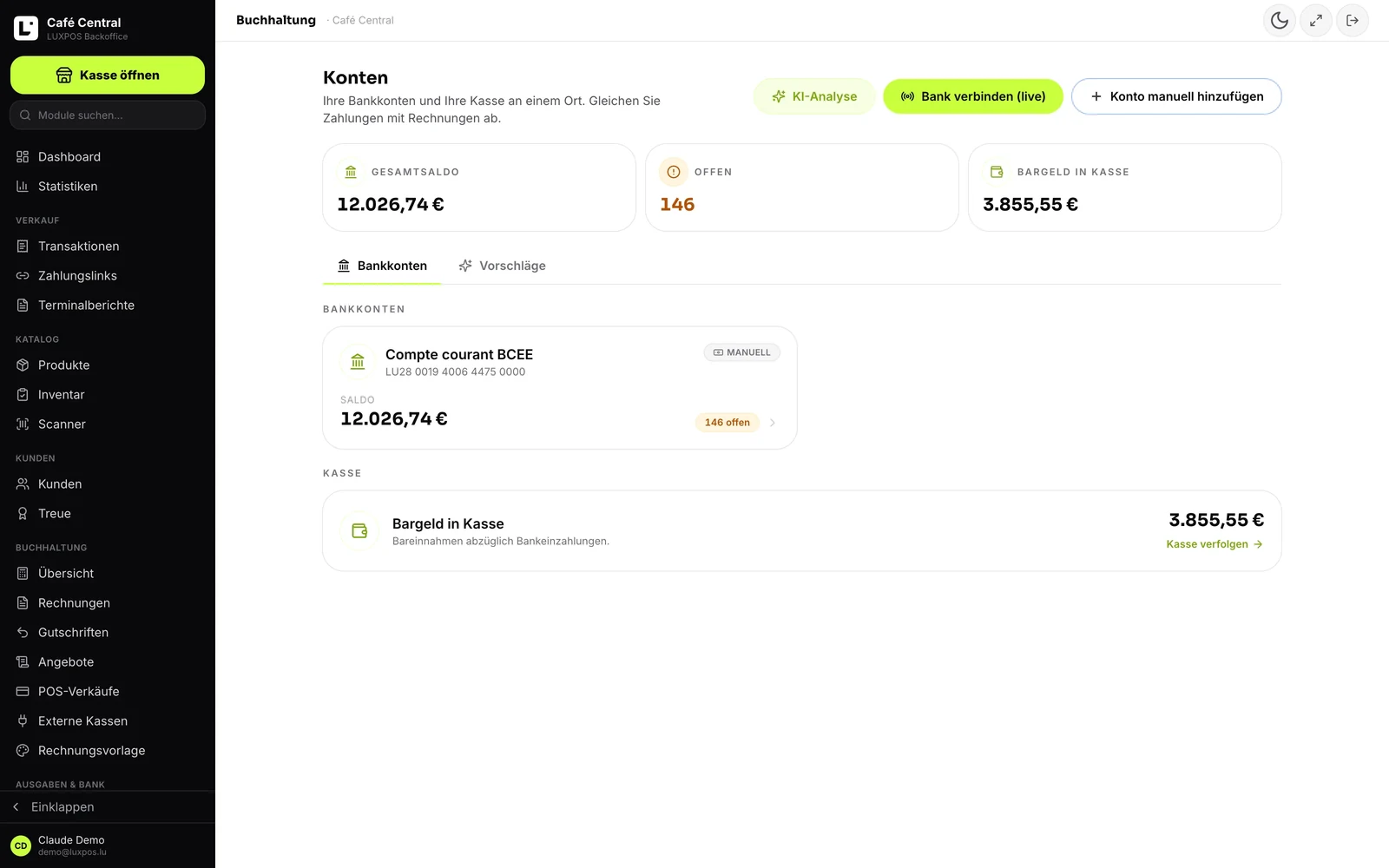
Task: Click the MANUELL tag on the account
Action: 742,352
